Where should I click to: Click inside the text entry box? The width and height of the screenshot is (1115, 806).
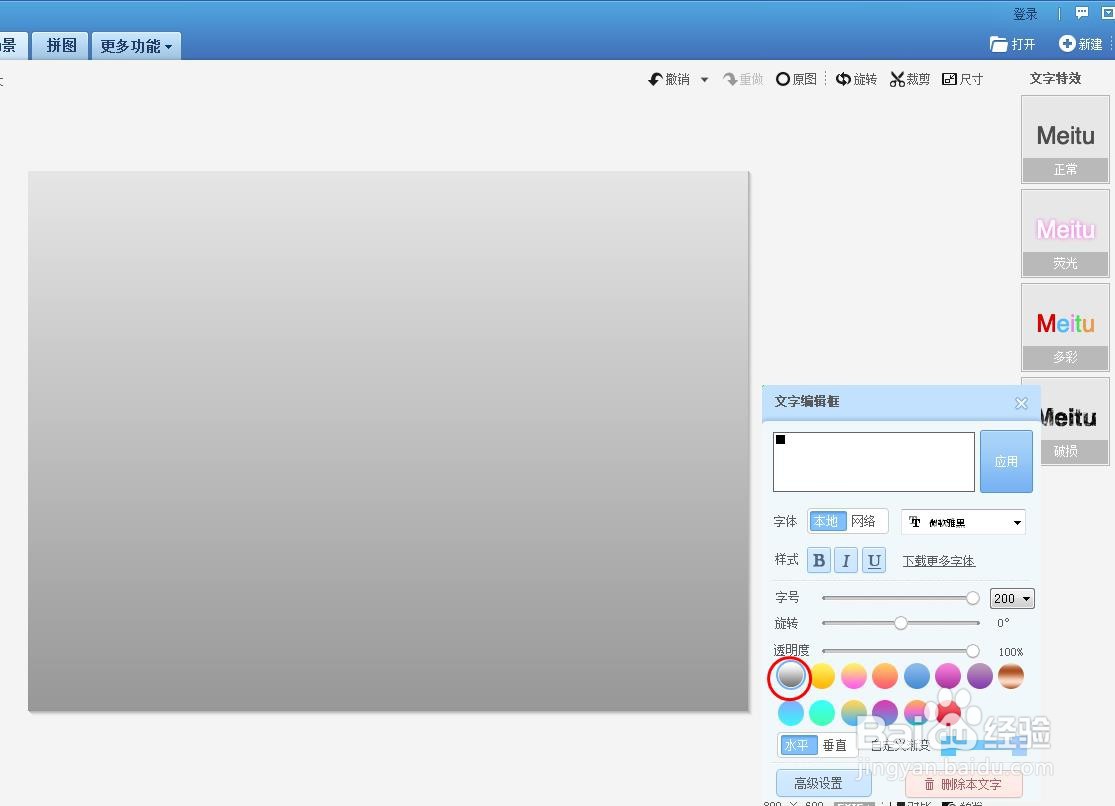click(873, 462)
